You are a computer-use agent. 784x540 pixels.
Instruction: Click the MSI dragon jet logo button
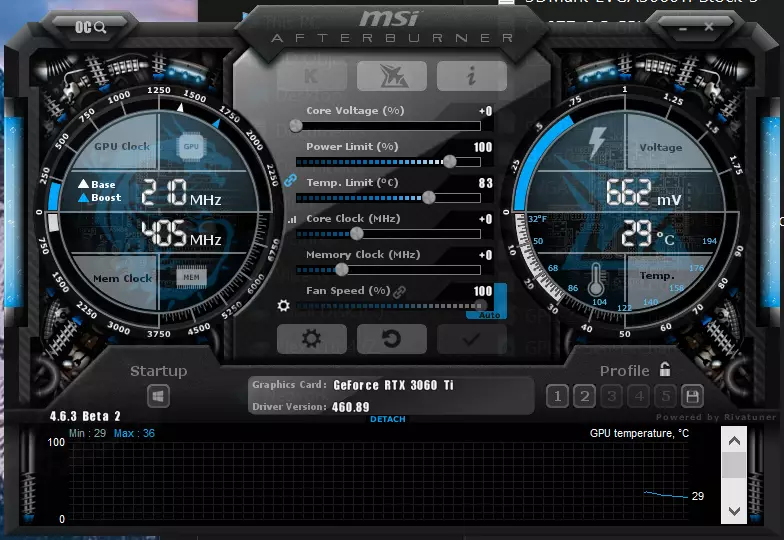[x=392, y=76]
